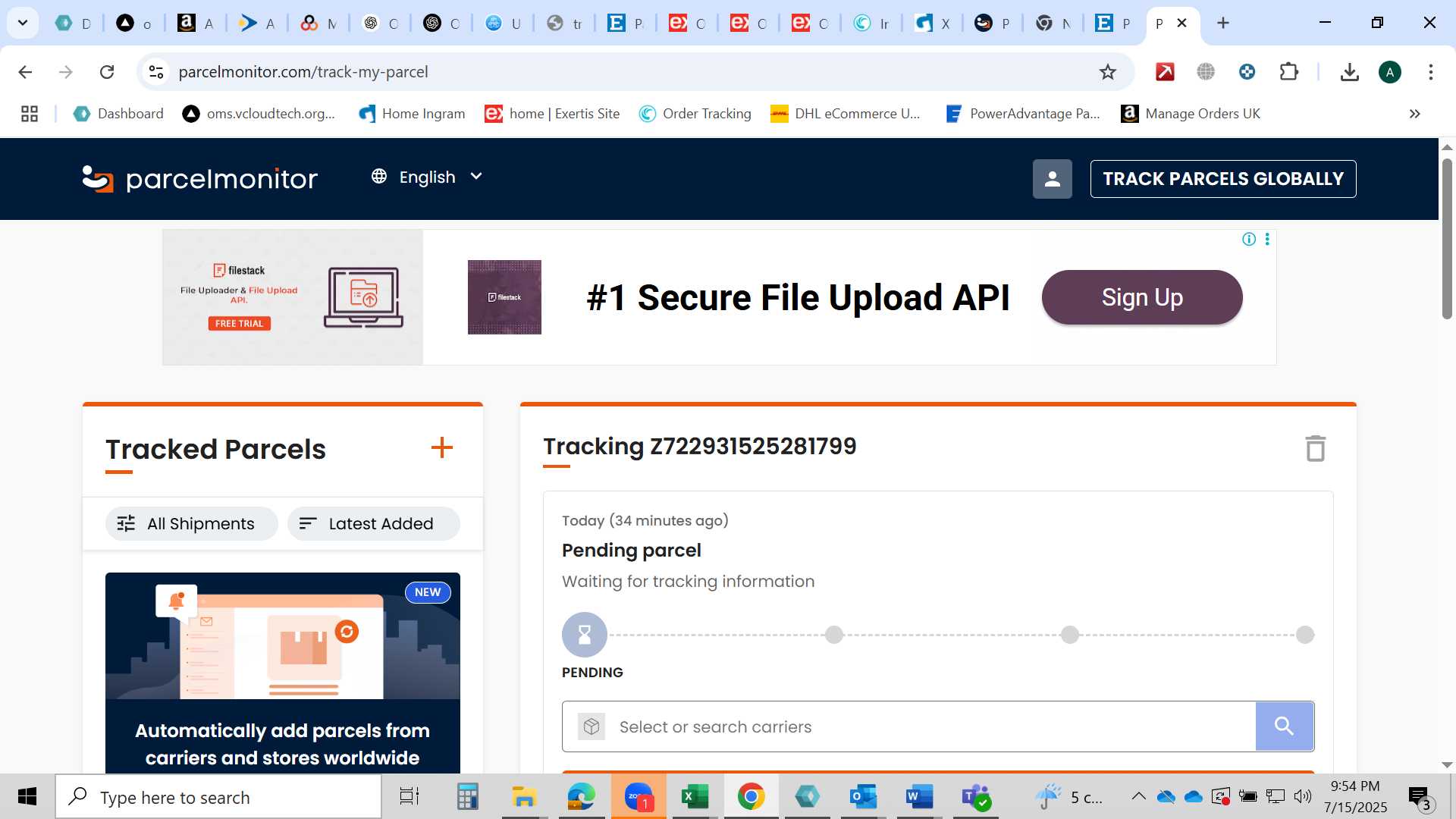View site information icon in address bar
The width and height of the screenshot is (1456, 819).
click(156, 72)
